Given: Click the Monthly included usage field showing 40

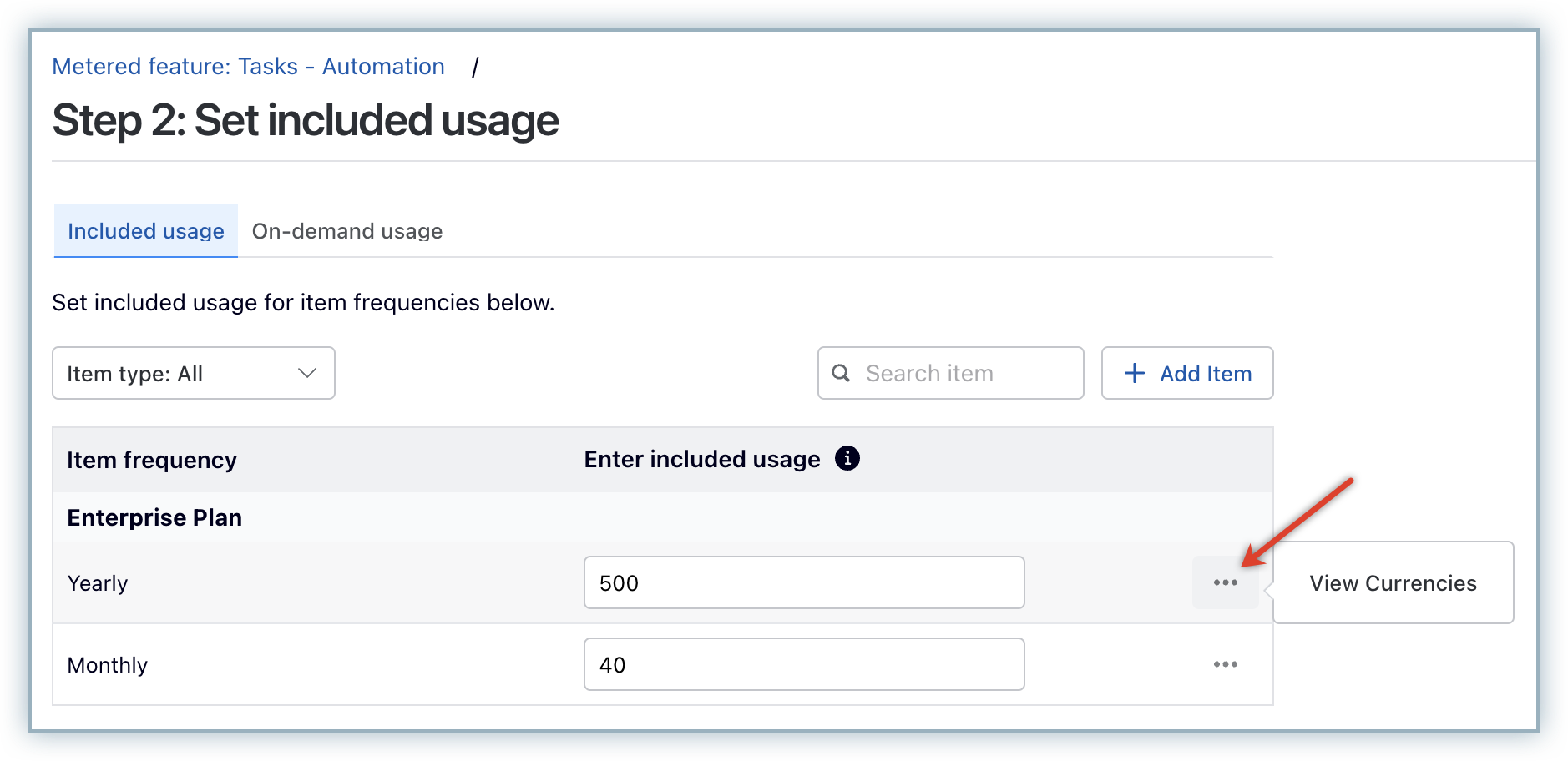Looking at the screenshot, I should pyautogui.click(x=803, y=664).
